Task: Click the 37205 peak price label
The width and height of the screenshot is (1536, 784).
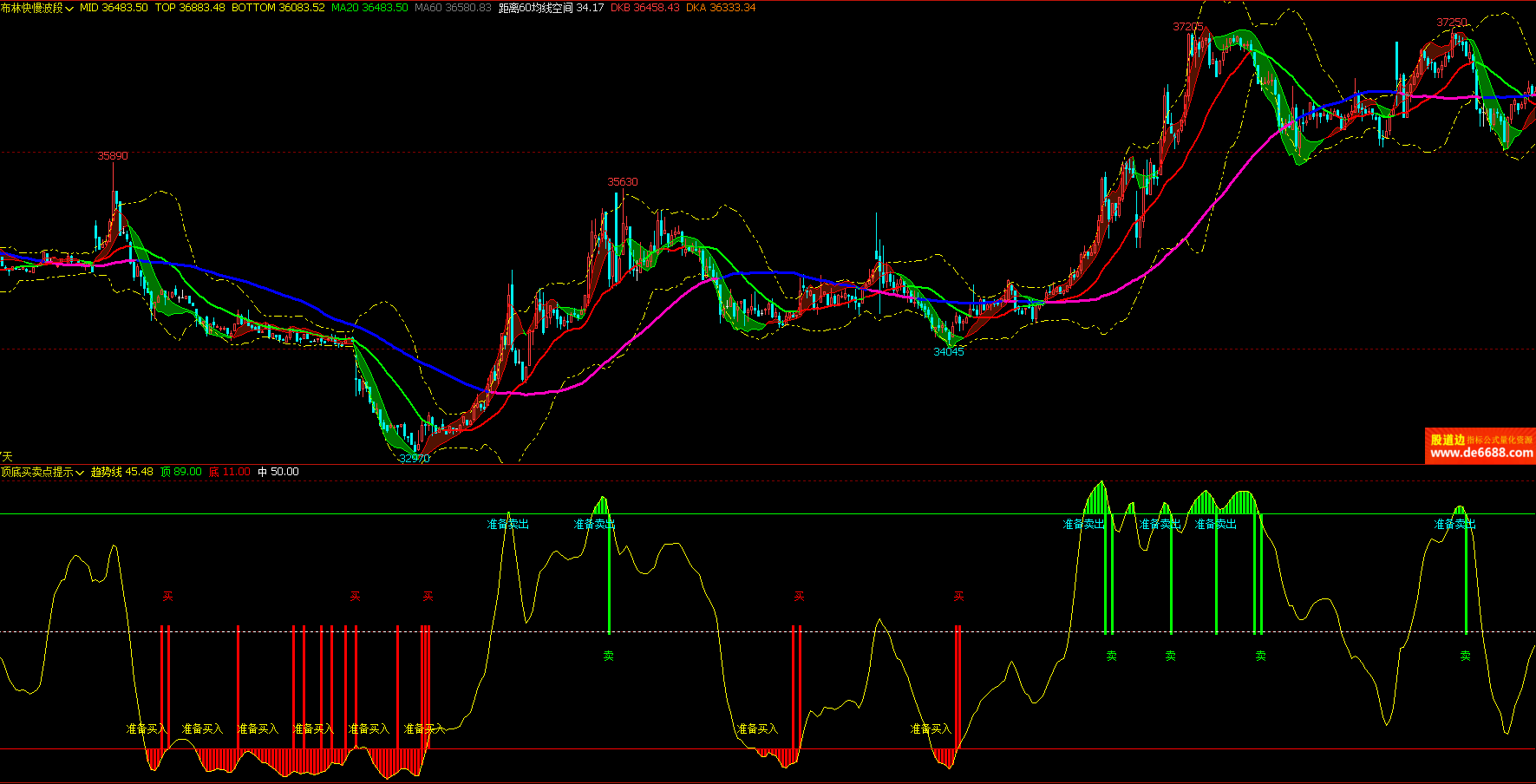Action: 1187,27
